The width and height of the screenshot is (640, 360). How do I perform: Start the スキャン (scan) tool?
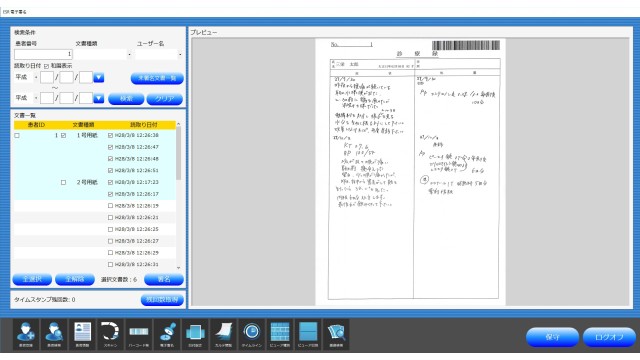[x=110, y=334]
